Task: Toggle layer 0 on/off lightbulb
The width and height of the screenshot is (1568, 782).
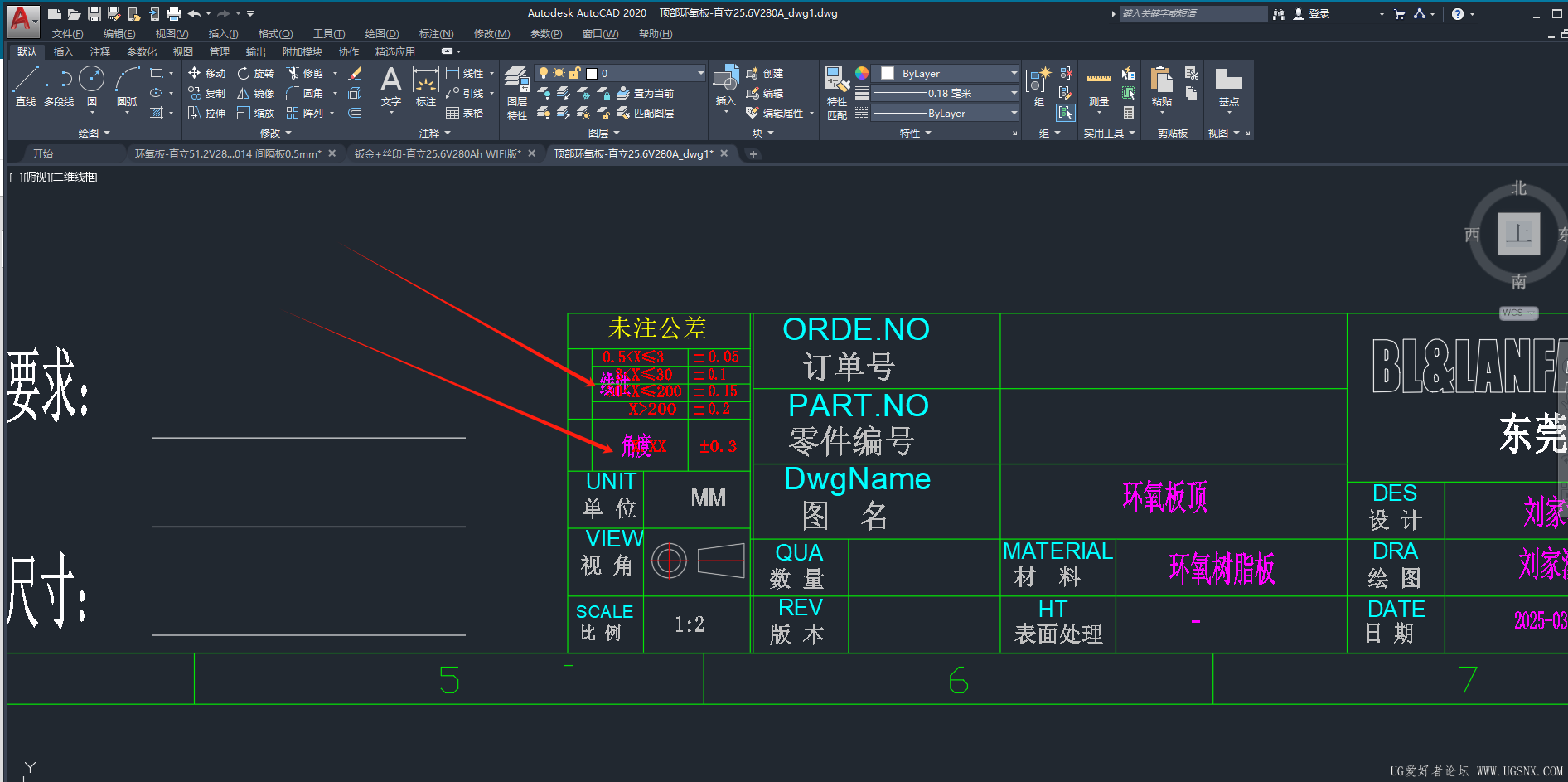Action: pyautogui.click(x=544, y=73)
